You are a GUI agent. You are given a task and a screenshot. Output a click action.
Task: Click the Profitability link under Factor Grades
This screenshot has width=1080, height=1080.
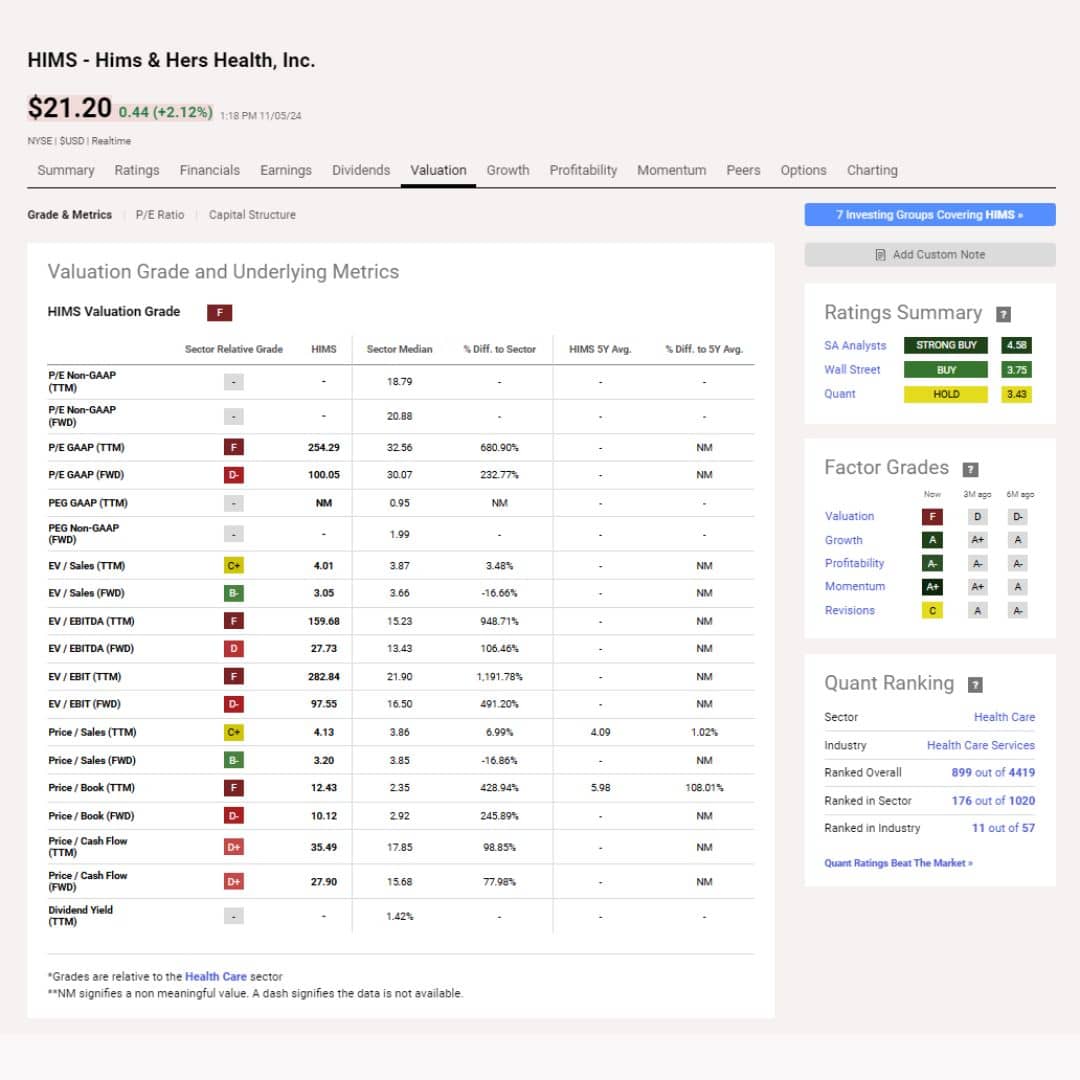click(x=855, y=563)
